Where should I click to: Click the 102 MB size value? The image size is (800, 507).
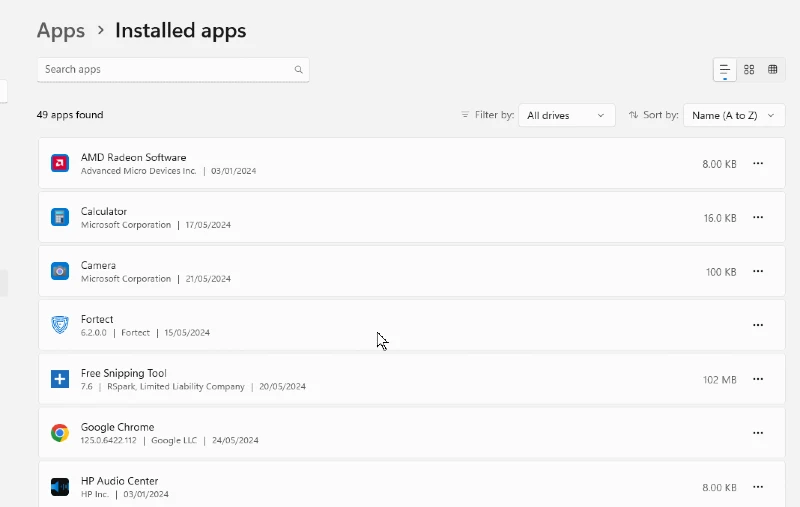719,380
